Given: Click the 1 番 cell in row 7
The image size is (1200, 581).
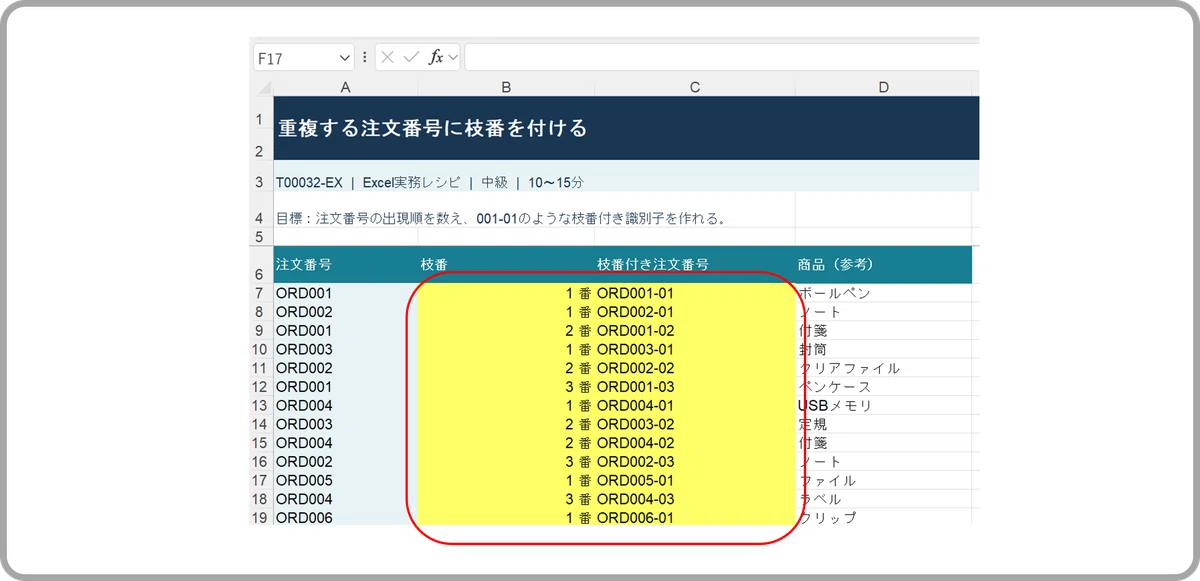Looking at the screenshot, I should pyautogui.click(x=506, y=293).
